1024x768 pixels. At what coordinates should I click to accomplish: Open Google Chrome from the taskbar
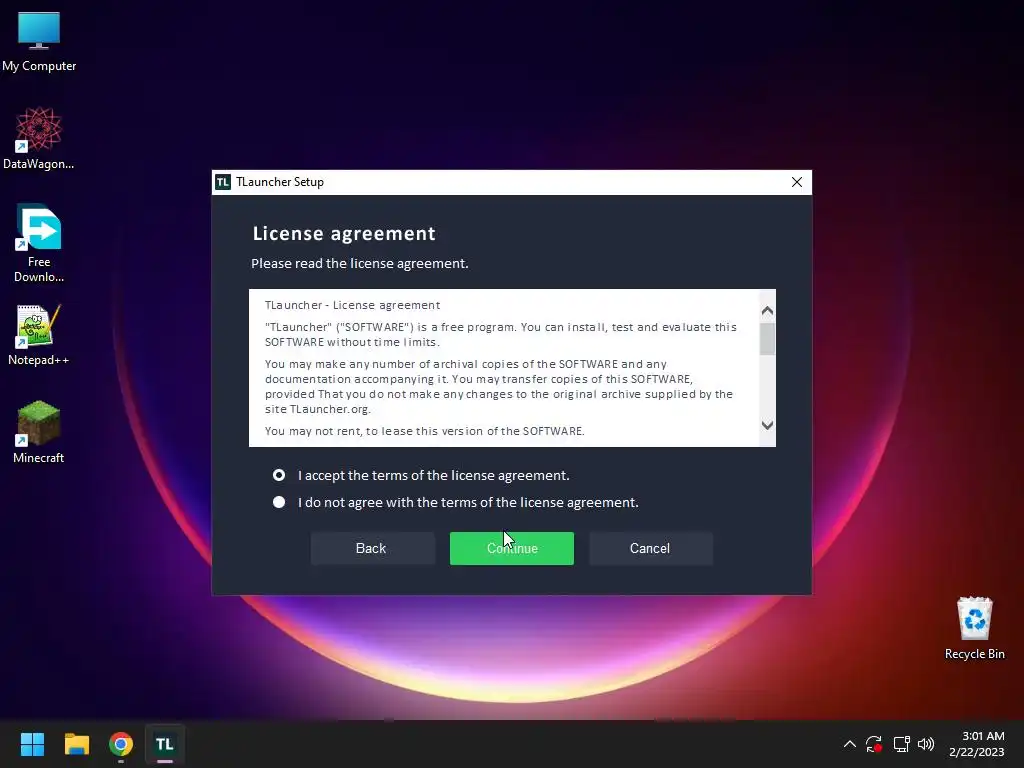pos(121,744)
